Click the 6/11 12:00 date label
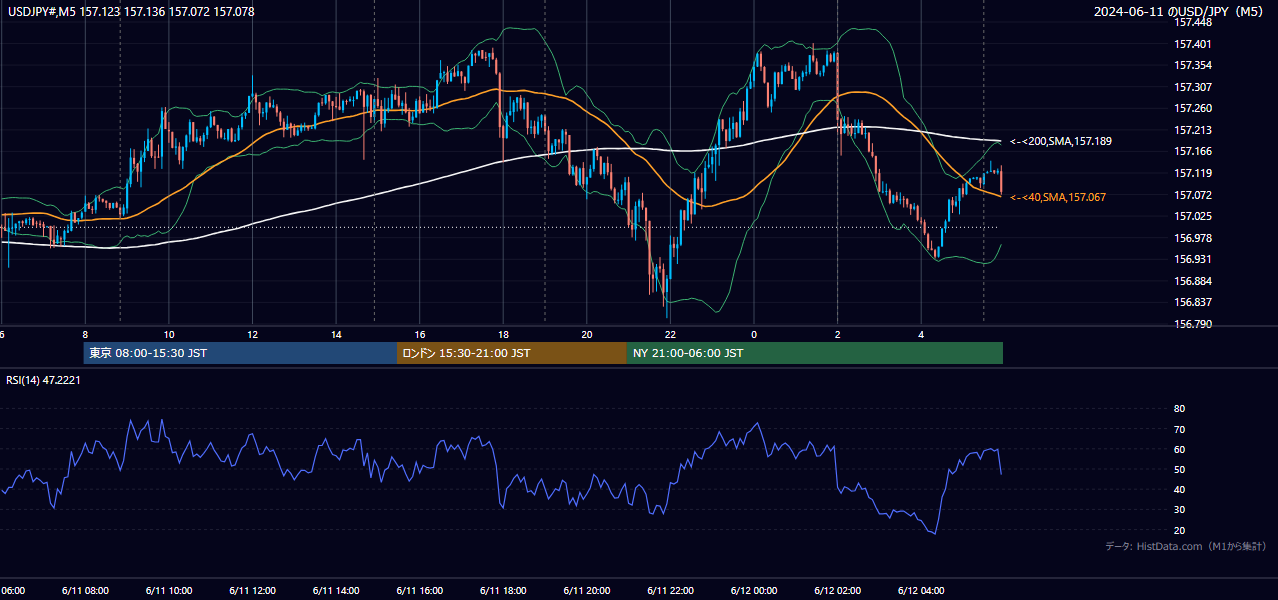 252,591
